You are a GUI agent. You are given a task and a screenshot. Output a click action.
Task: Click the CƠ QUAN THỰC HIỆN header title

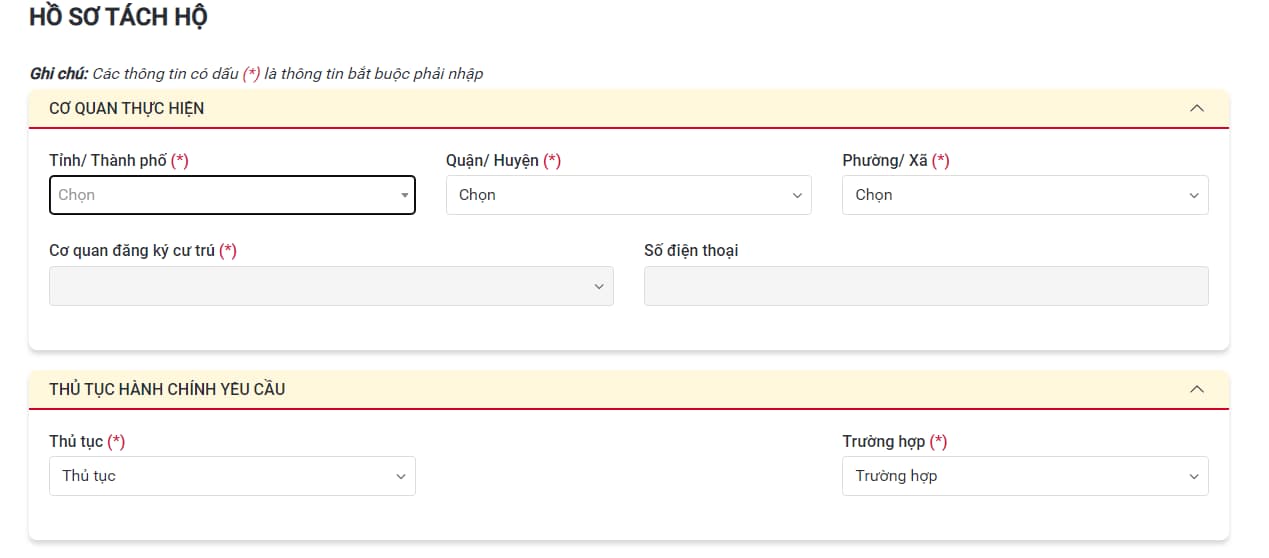(127, 108)
